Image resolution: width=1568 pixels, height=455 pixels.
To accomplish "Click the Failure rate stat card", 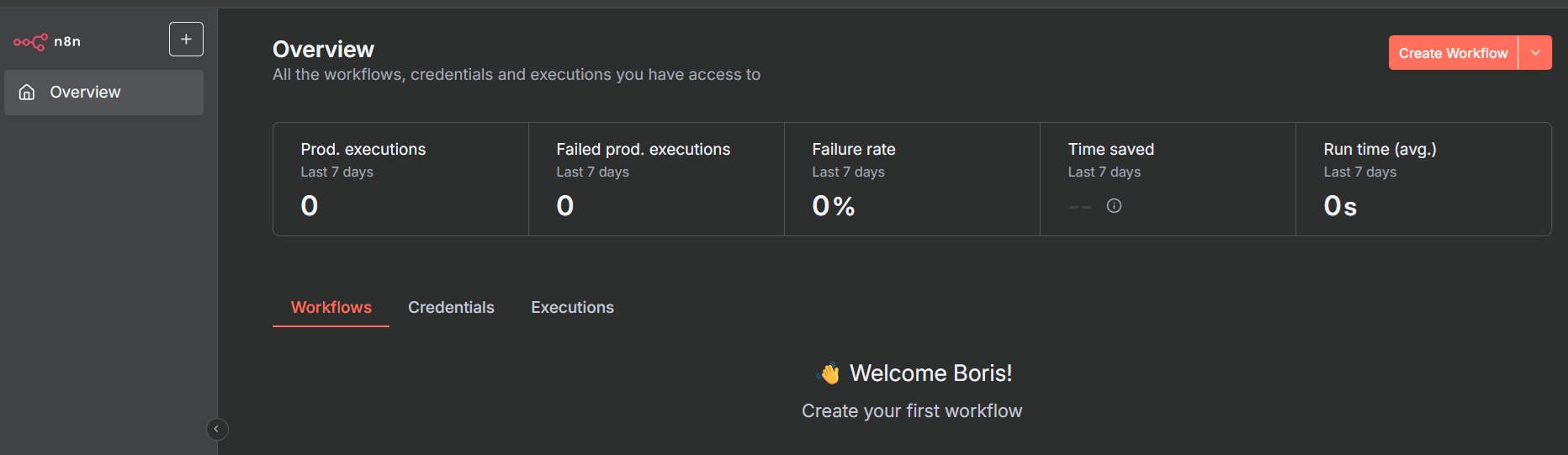I will [913, 179].
